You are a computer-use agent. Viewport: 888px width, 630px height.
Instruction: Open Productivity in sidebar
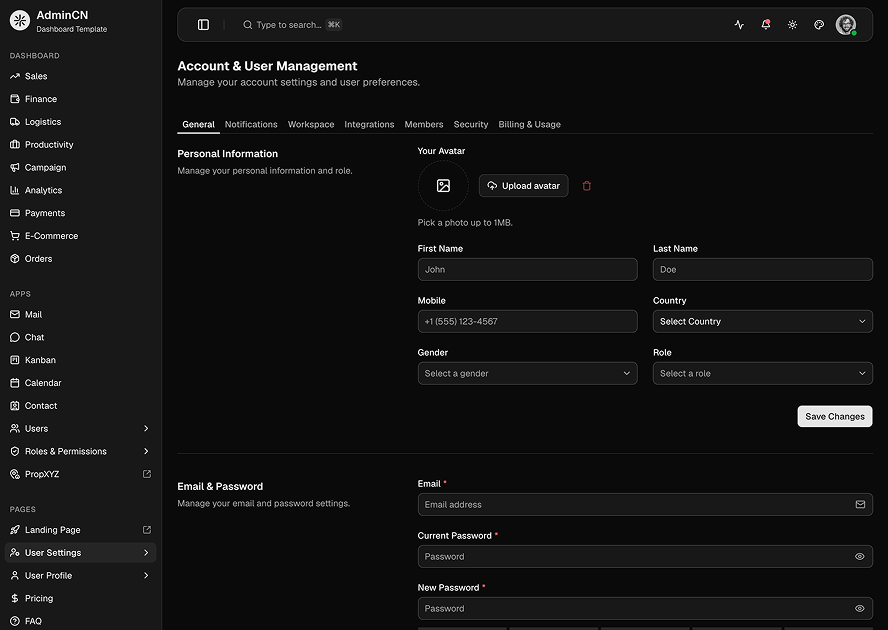pyautogui.click(x=80, y=144)
